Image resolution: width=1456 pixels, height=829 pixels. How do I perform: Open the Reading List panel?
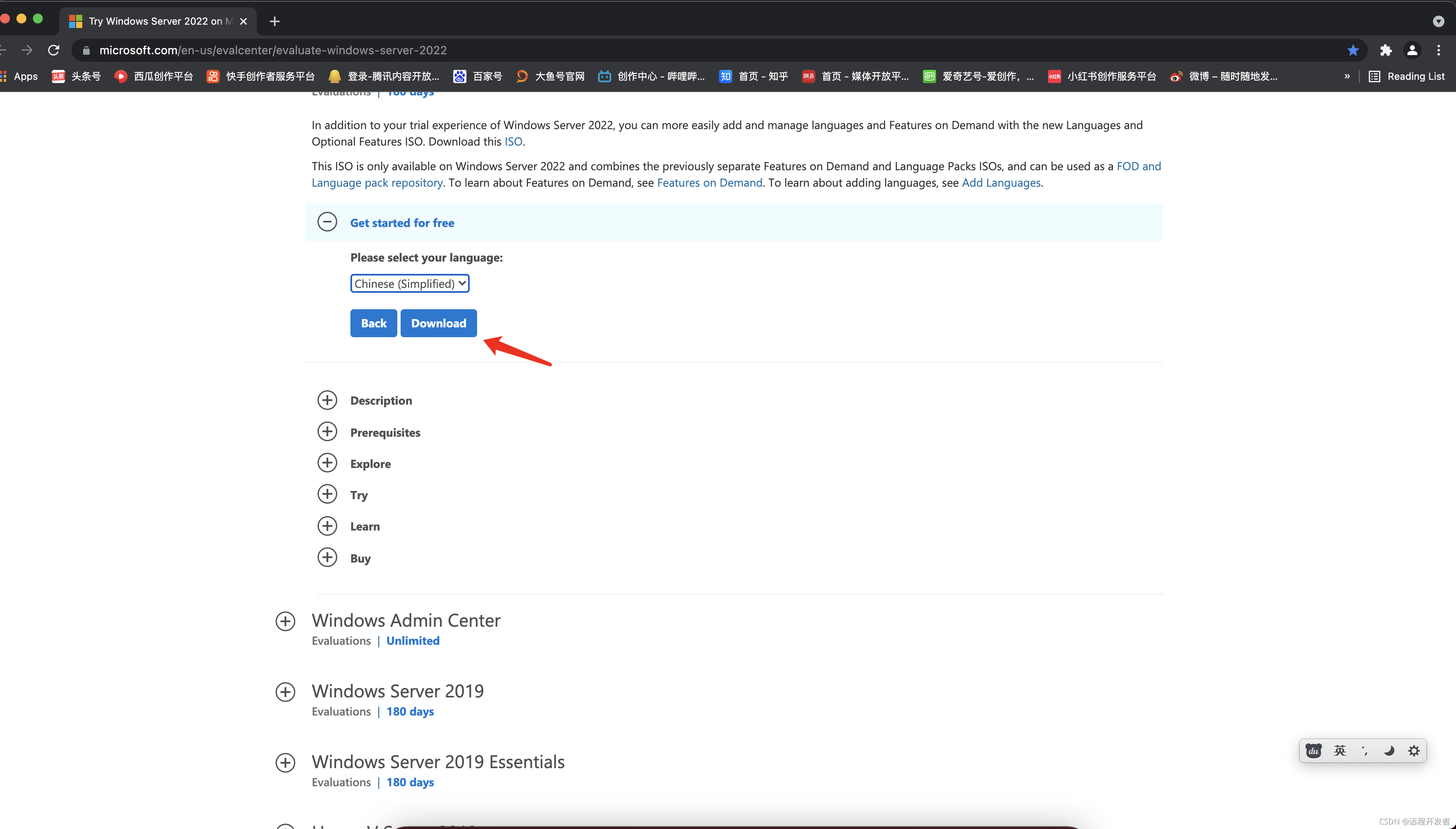(1407, 76)
